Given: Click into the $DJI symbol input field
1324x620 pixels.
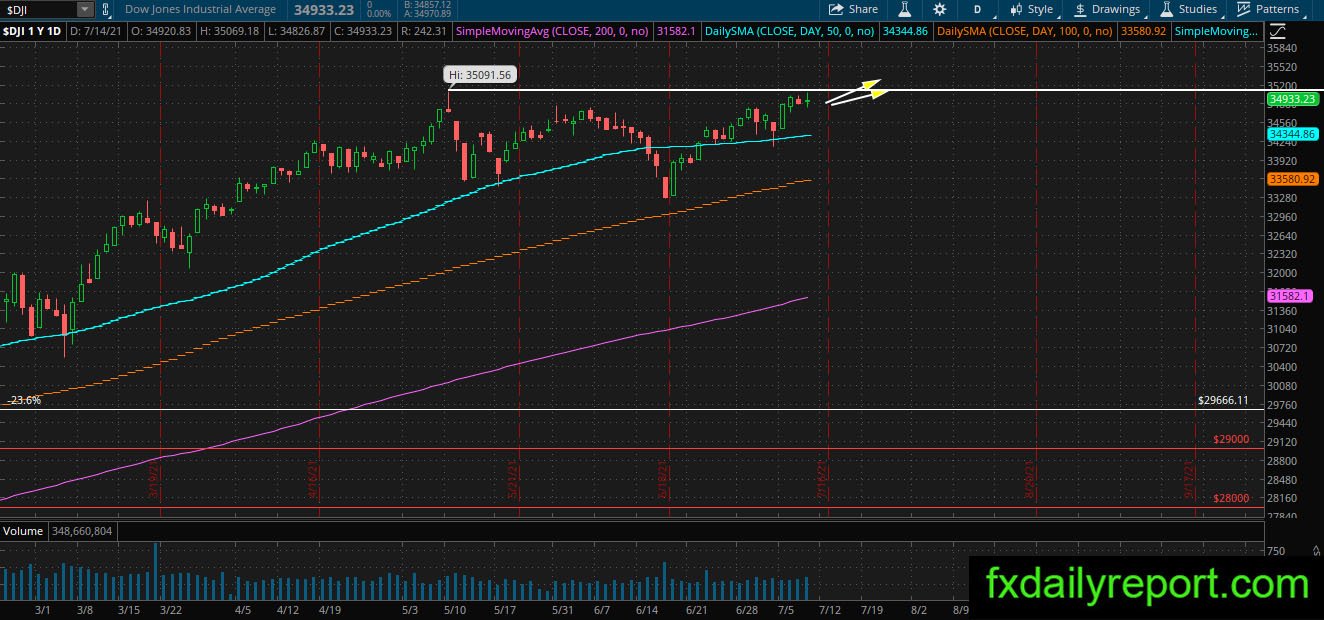Looking at the screenshot, I should point(39,9).
